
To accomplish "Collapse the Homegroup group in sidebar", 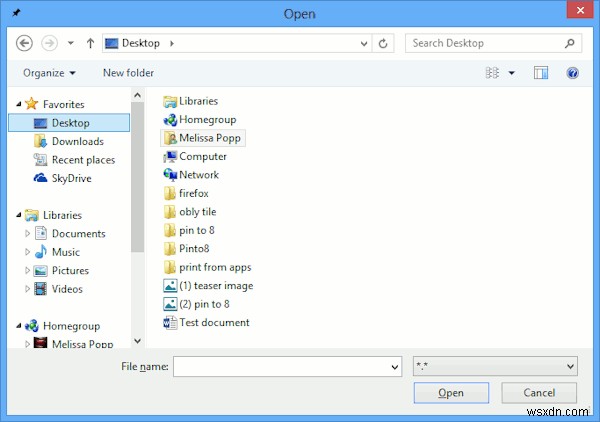I will (18, 326).
